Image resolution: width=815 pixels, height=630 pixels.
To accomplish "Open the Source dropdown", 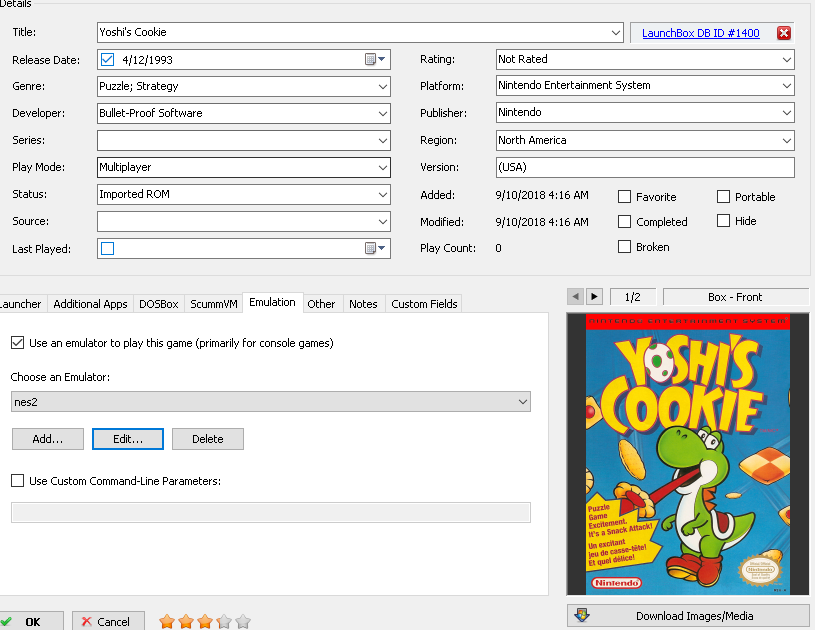I will pos(383,221).
